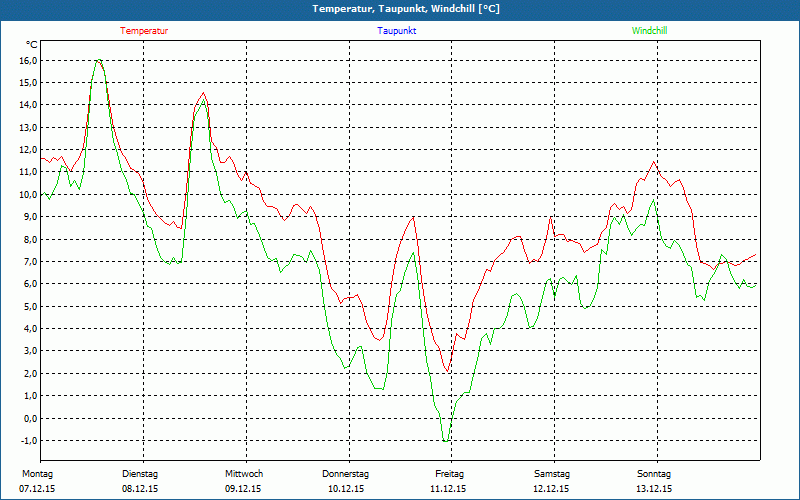Click the 3,0 y-axis value

(30, 351)
